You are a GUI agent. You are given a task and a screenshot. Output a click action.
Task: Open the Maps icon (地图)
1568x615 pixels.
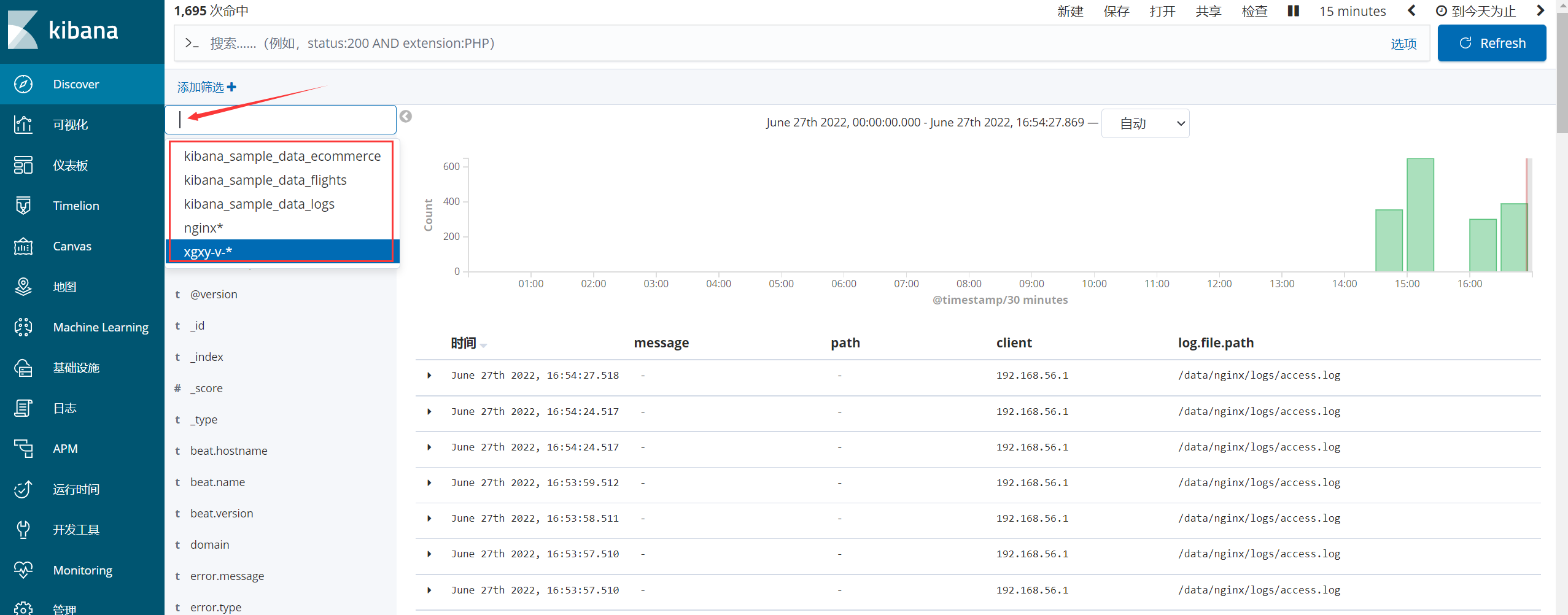23,287
